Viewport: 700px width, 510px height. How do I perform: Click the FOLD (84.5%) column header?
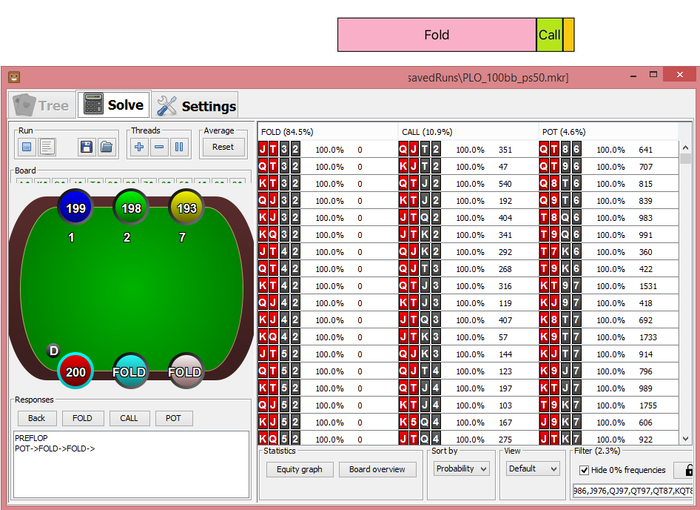pos(327,132)
